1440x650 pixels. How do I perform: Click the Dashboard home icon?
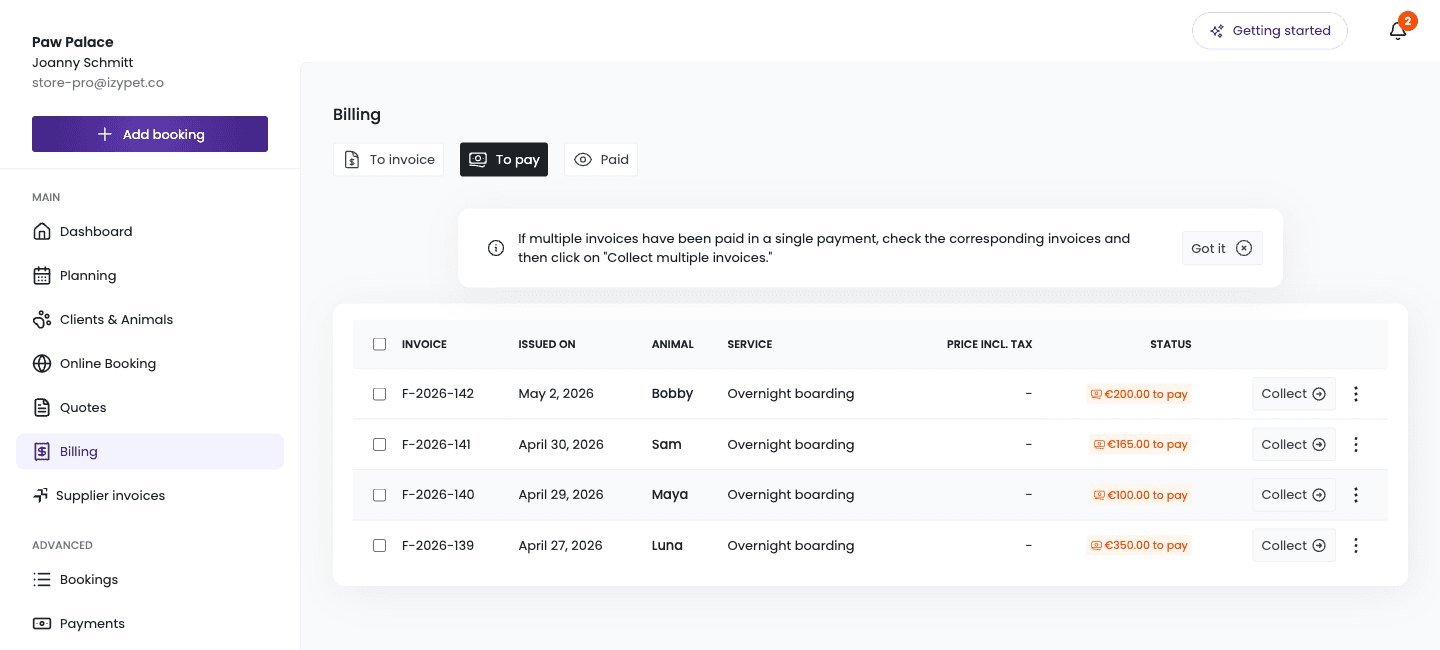coord(42,232)
